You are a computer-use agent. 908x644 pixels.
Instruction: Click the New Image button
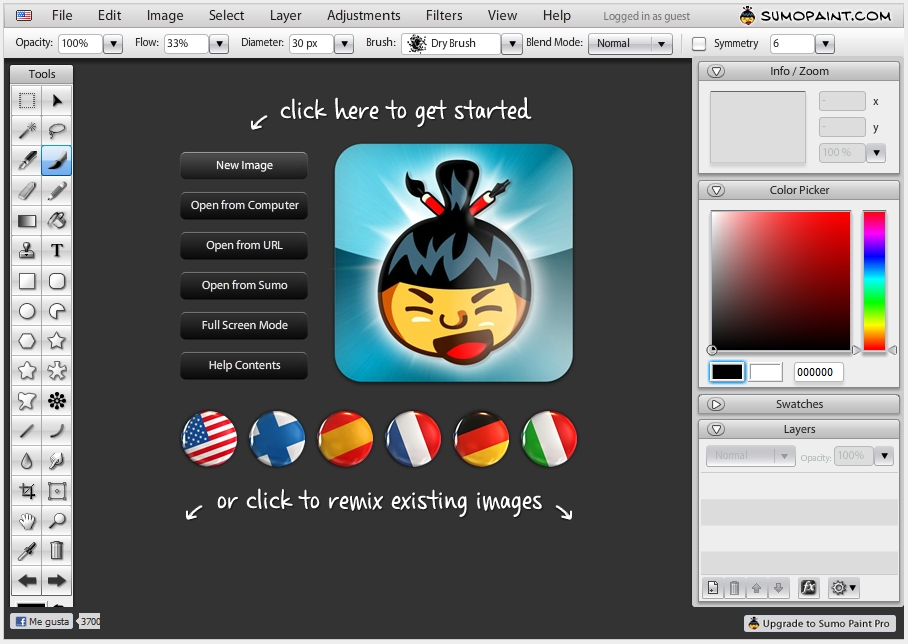(x=244, y=166)
